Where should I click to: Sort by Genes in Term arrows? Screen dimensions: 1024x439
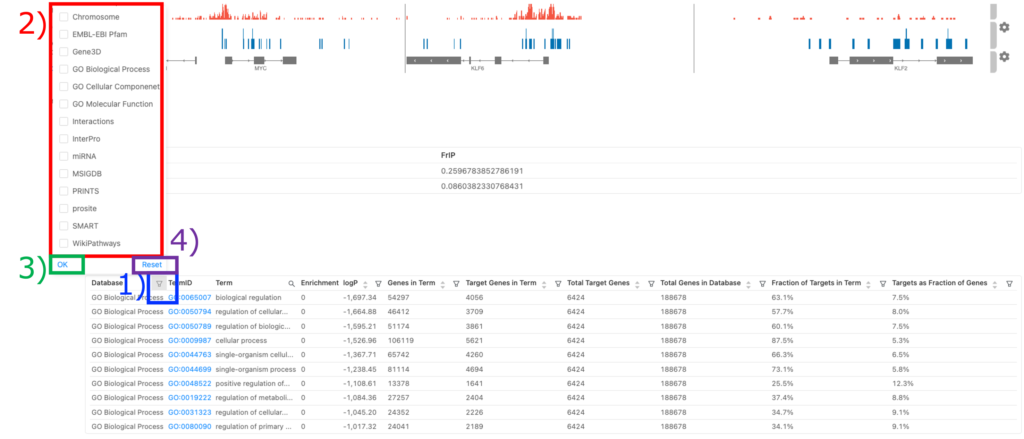coord(443,284)
